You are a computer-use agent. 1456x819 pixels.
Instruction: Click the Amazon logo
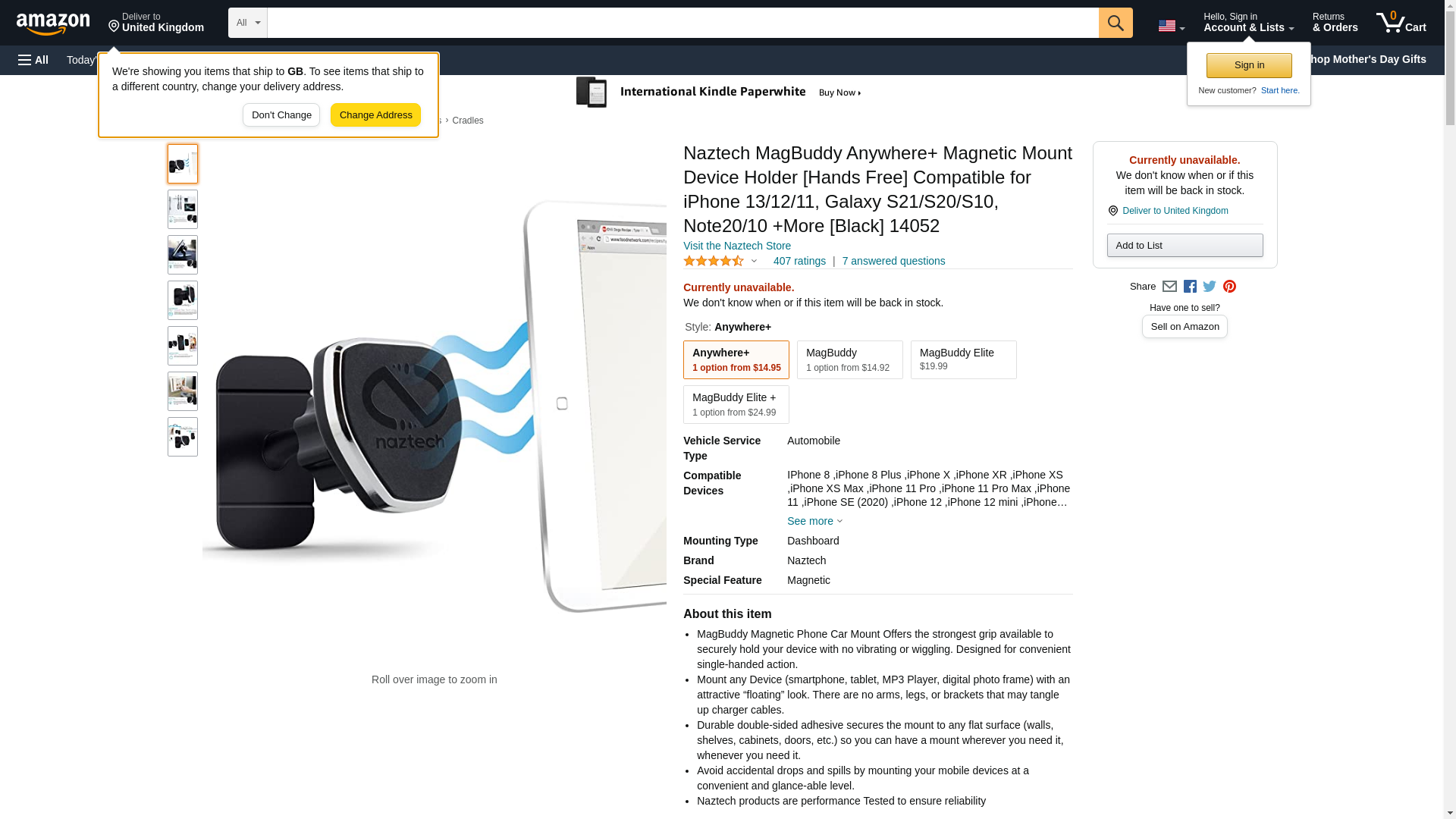point(53,24)
